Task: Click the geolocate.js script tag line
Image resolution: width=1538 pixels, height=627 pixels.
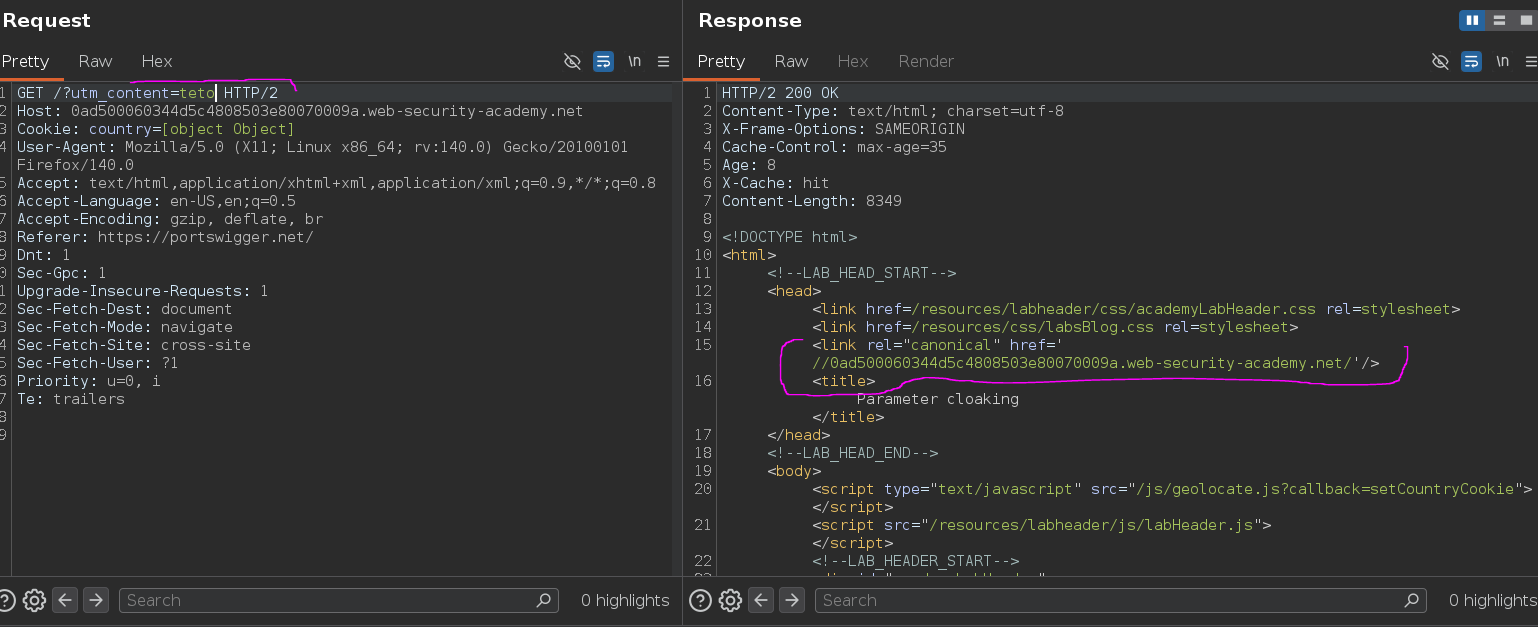Action: click(1172, 489)
